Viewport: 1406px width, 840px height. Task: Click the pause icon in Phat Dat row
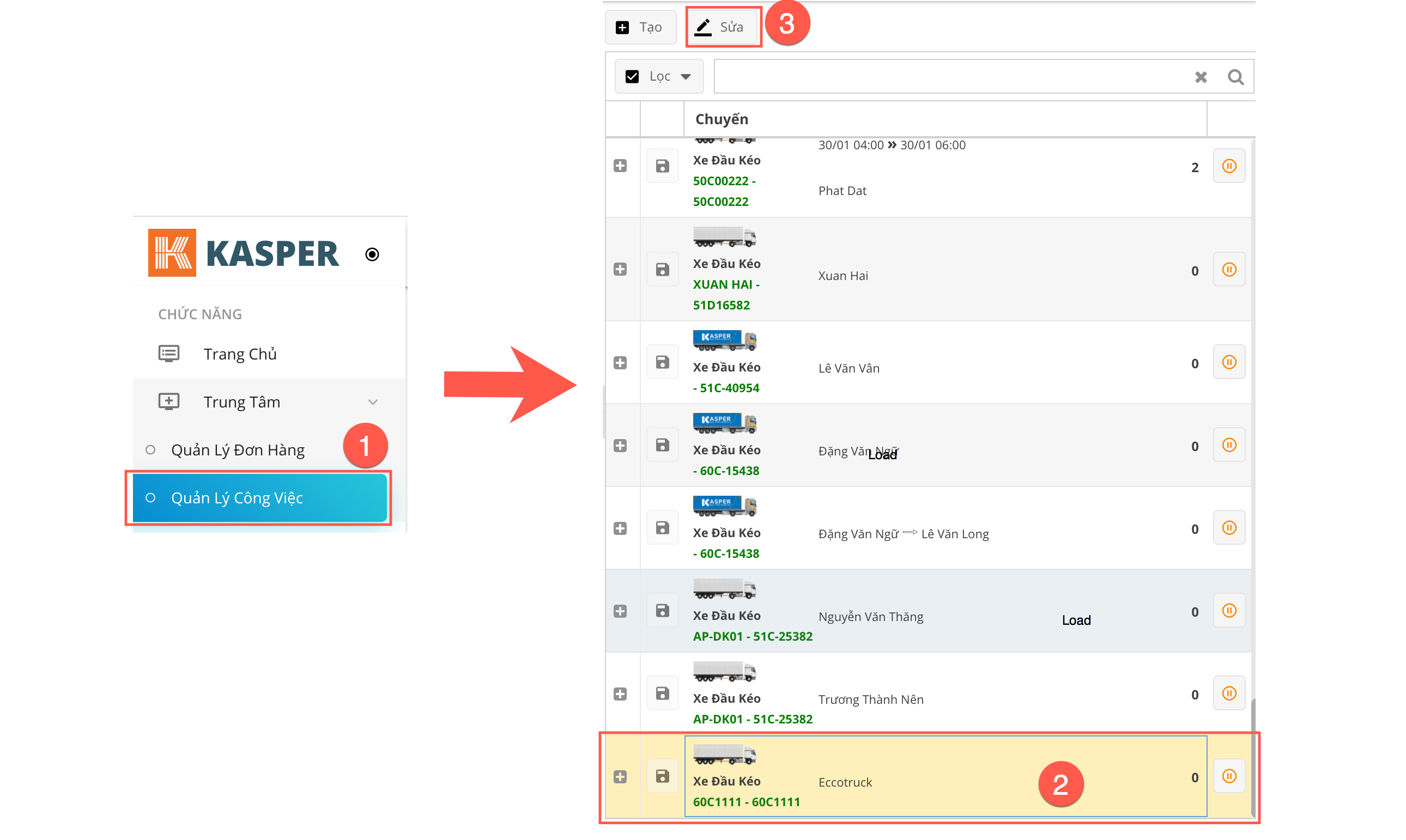[x=1228, y=166]
